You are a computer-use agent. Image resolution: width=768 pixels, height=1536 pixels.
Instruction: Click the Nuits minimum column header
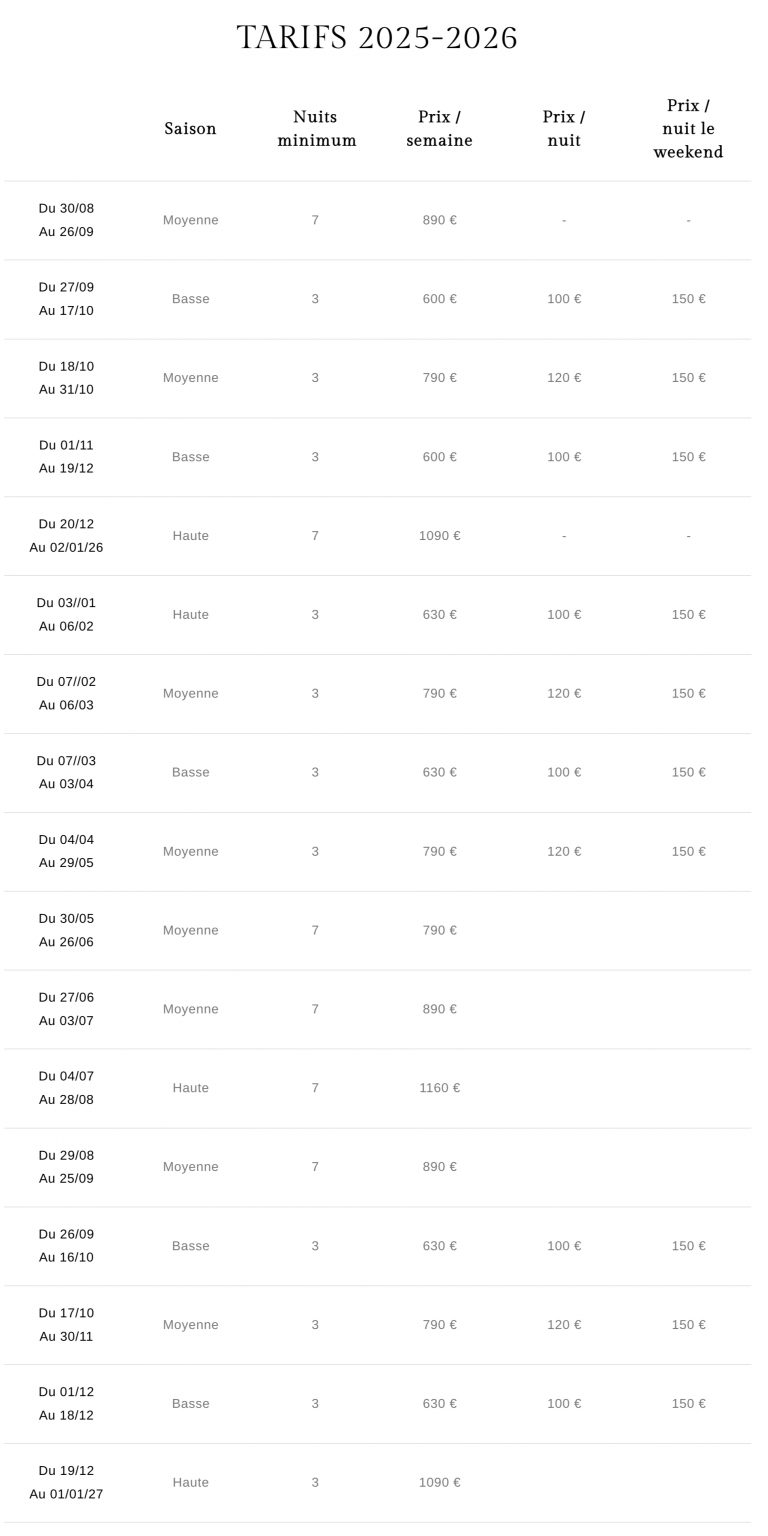pyautogui.click(x=316, y=129)
